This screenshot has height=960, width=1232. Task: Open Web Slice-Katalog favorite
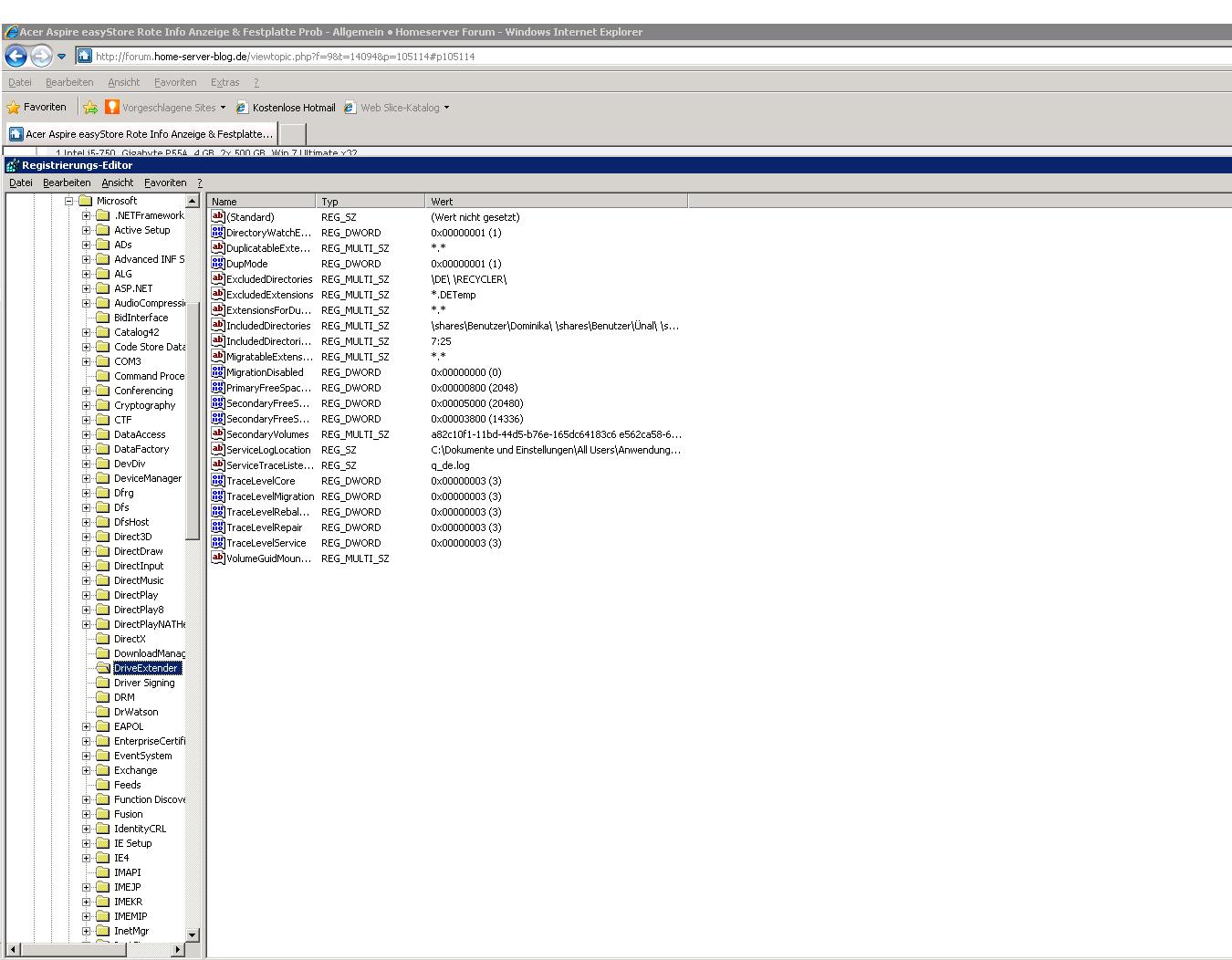(392, 108)
